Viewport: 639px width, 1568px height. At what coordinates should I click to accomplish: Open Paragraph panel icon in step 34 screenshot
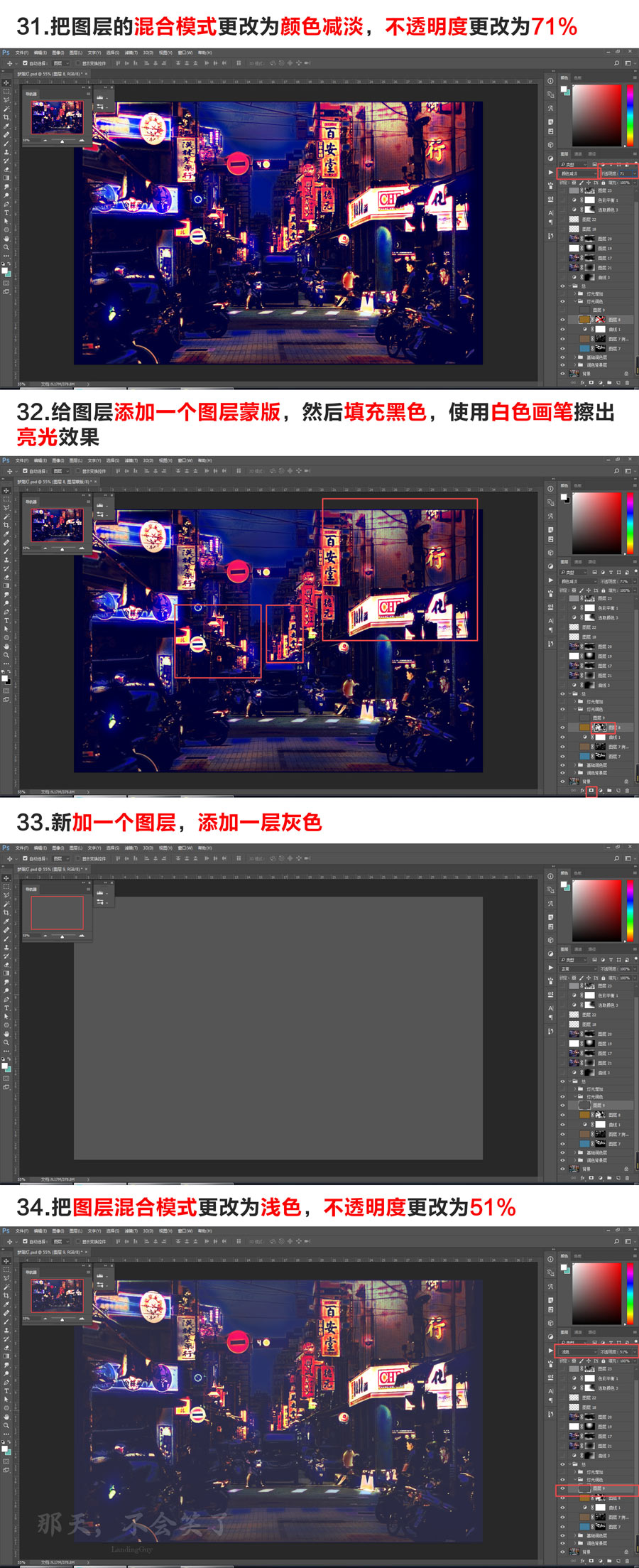[550, 1400]
